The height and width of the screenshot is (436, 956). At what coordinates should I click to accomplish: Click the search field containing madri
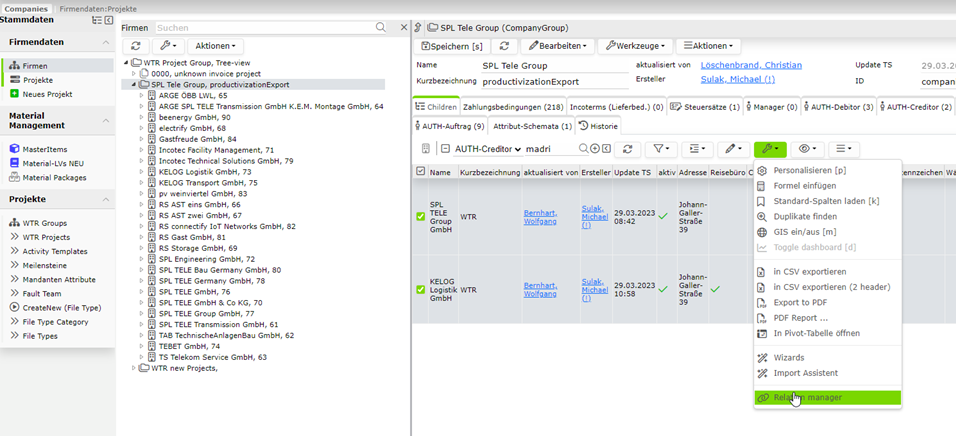click(x=551, y=149)
